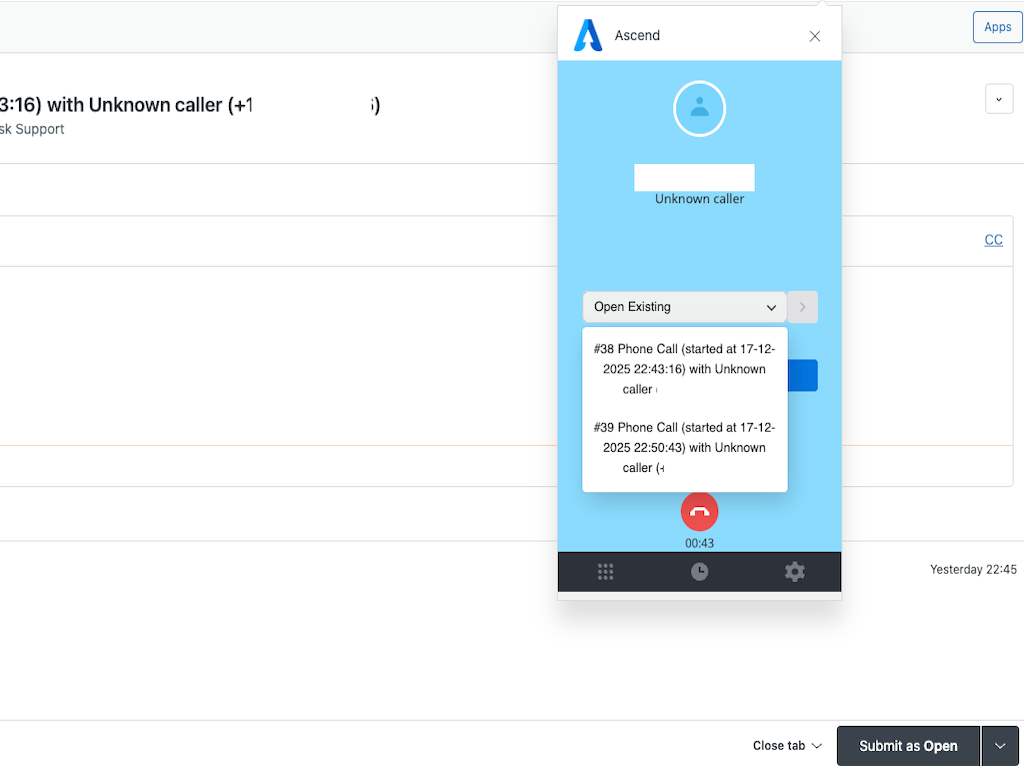The width and height of the screenshot is (1024, 768).
Task: Close the Ascend widget panel
Action: point(815,36)
